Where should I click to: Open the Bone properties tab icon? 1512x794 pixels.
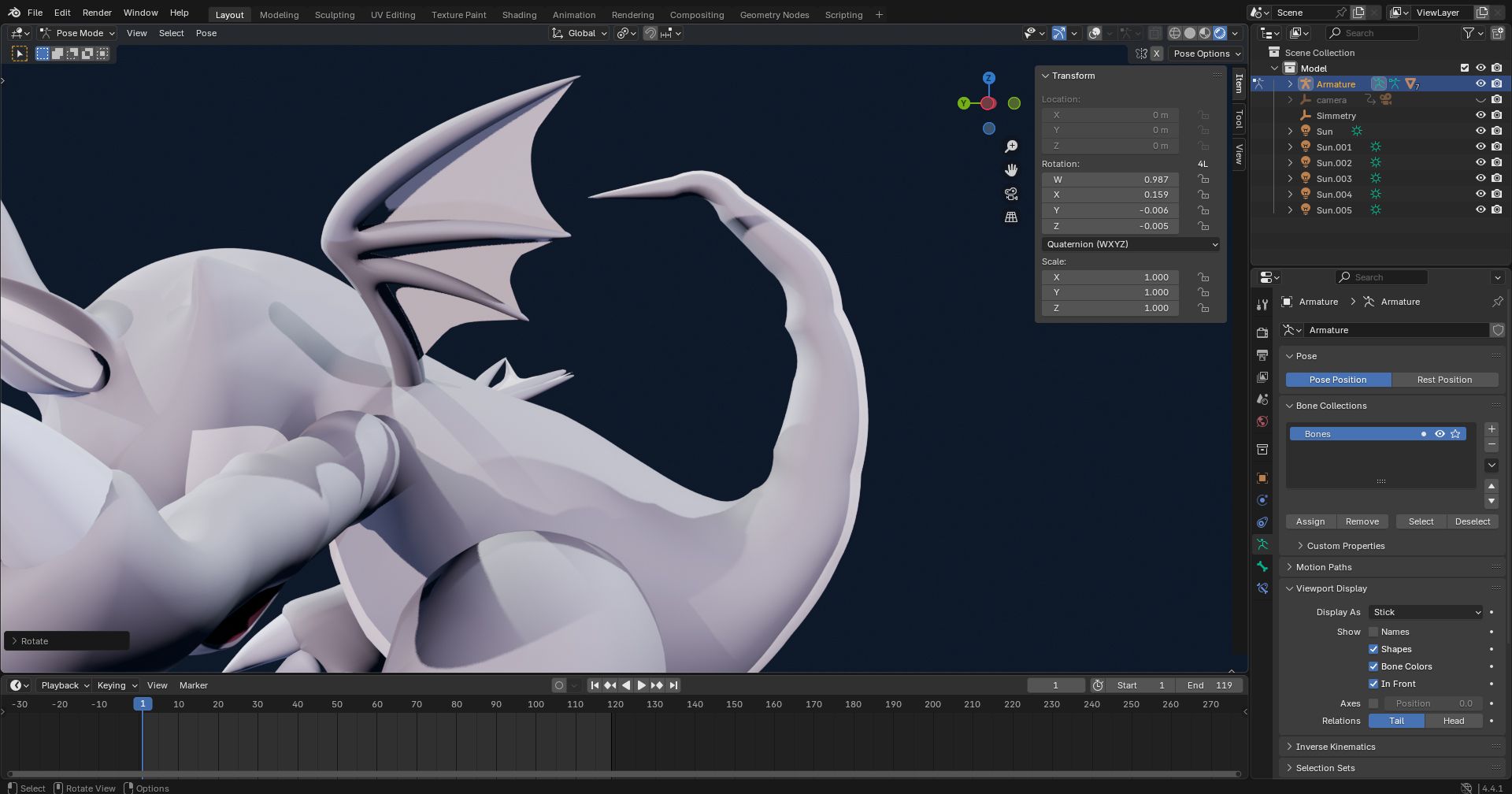tap(1262, 566)
